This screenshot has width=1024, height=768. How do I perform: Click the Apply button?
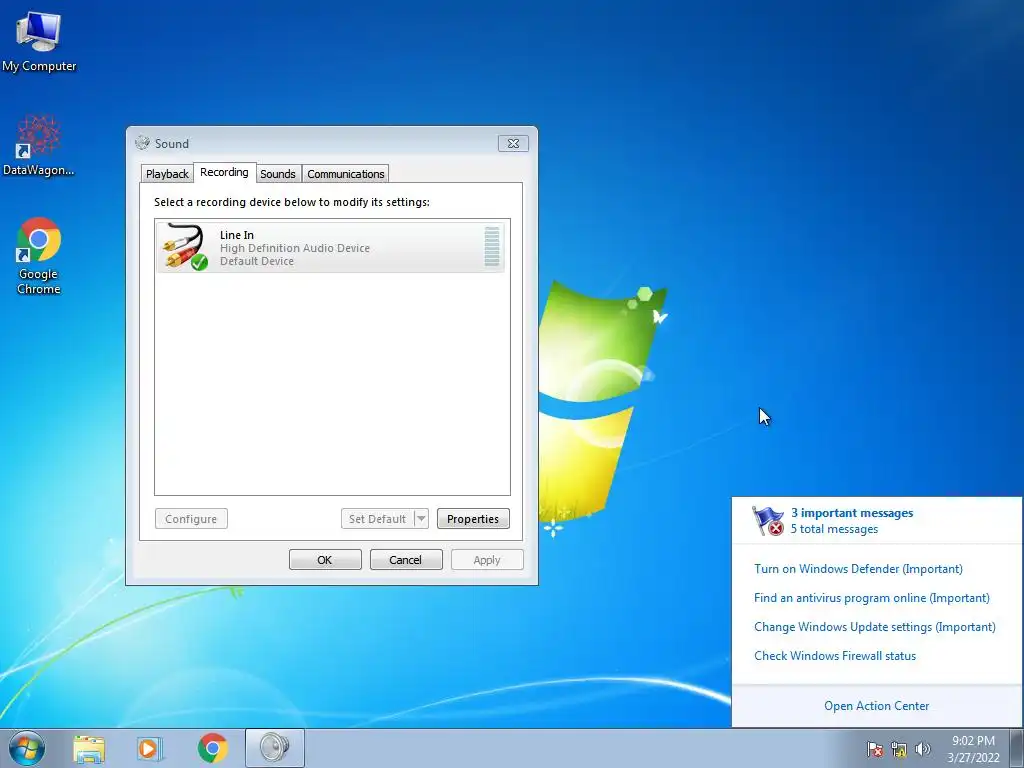pos(487,560)
